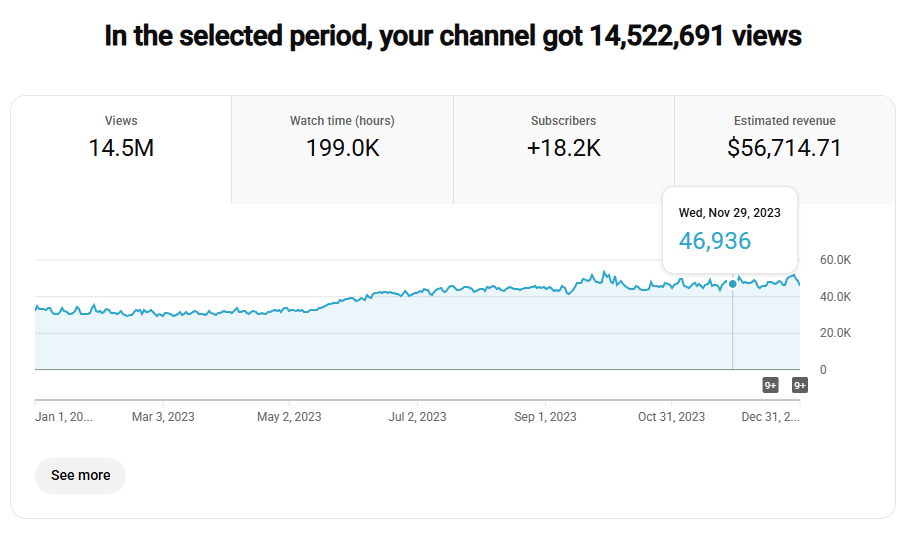Open the left 9+ video marker badge
Screen dimensions: 916x540
771,385
